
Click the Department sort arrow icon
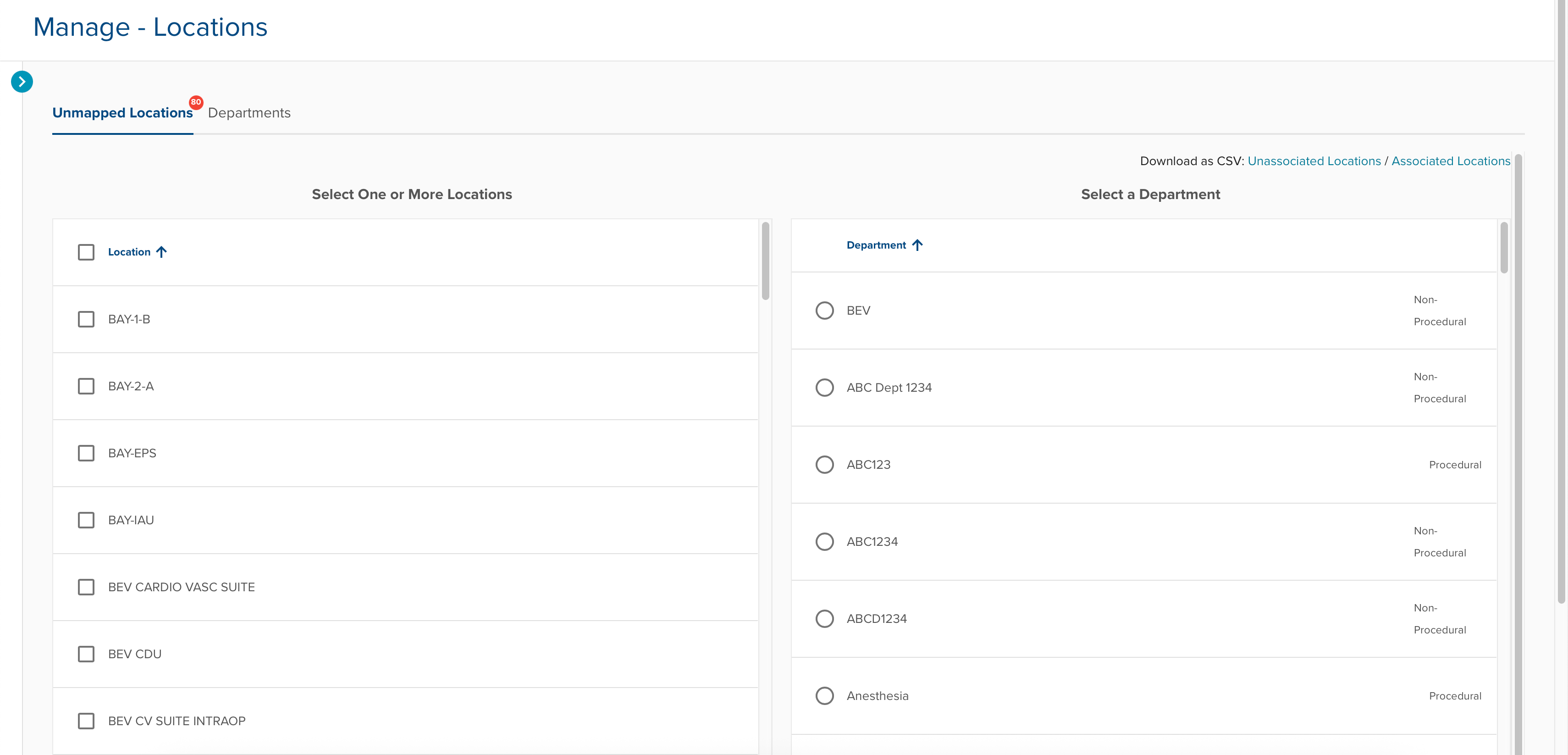tap(917, 245)
